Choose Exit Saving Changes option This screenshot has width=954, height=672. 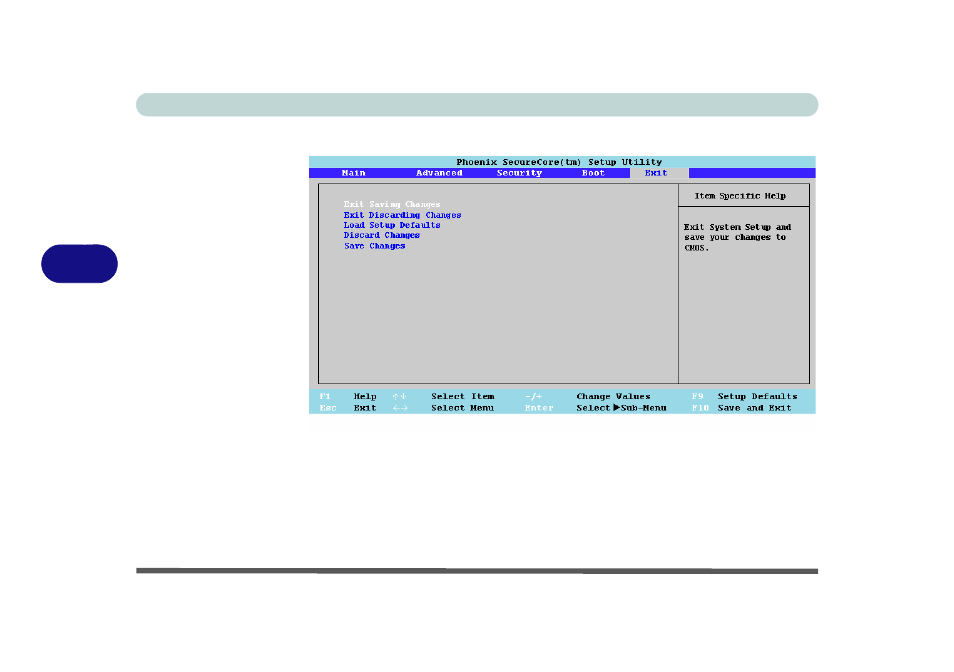392,204
